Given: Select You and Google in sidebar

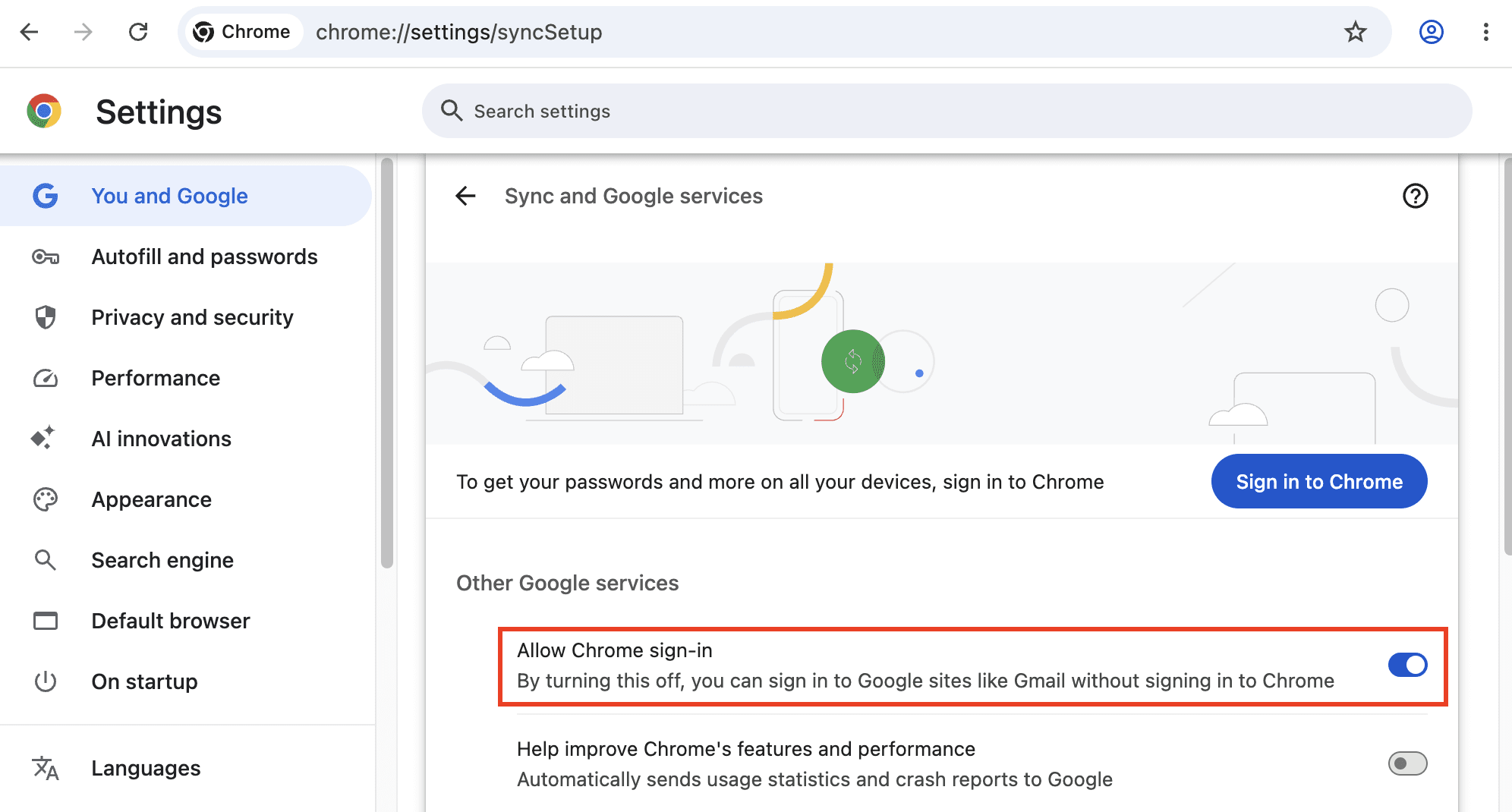Looking at the screenshot, I should pos(185,196).
